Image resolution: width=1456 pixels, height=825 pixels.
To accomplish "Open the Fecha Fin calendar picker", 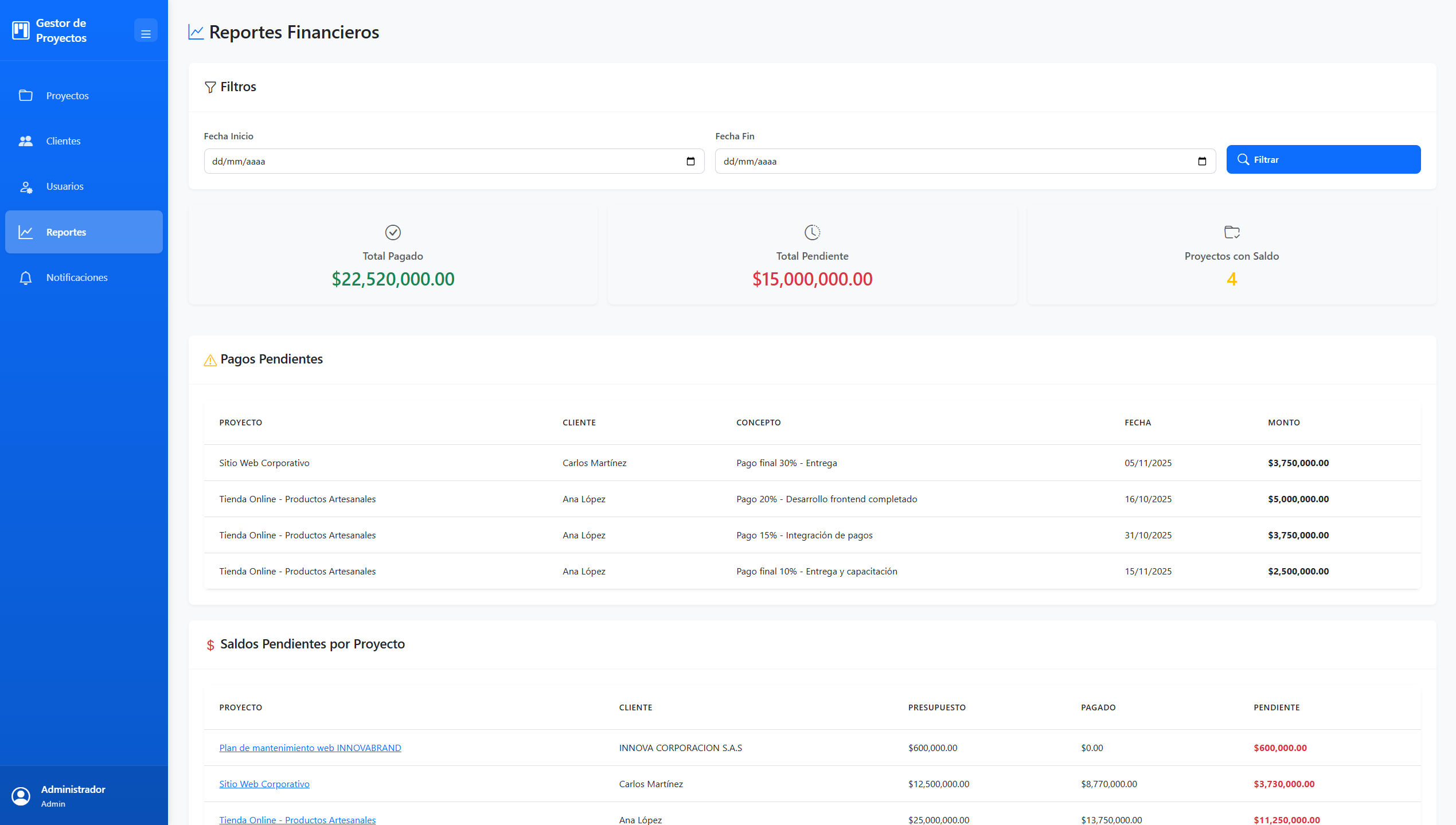I will click(1202, 162).
